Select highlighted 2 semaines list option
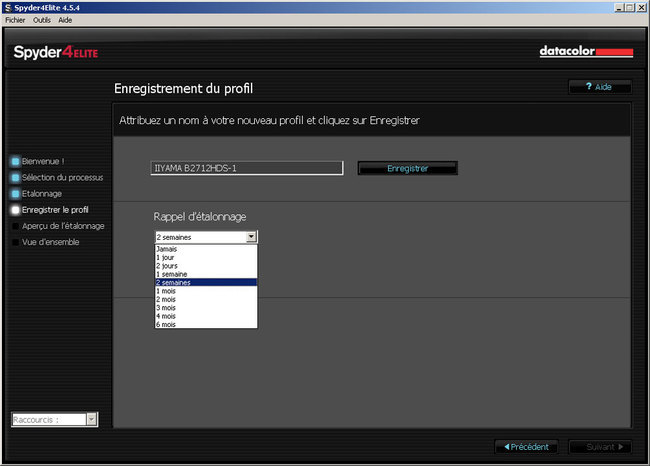650x466 pixels. click(x=206, y=282)
